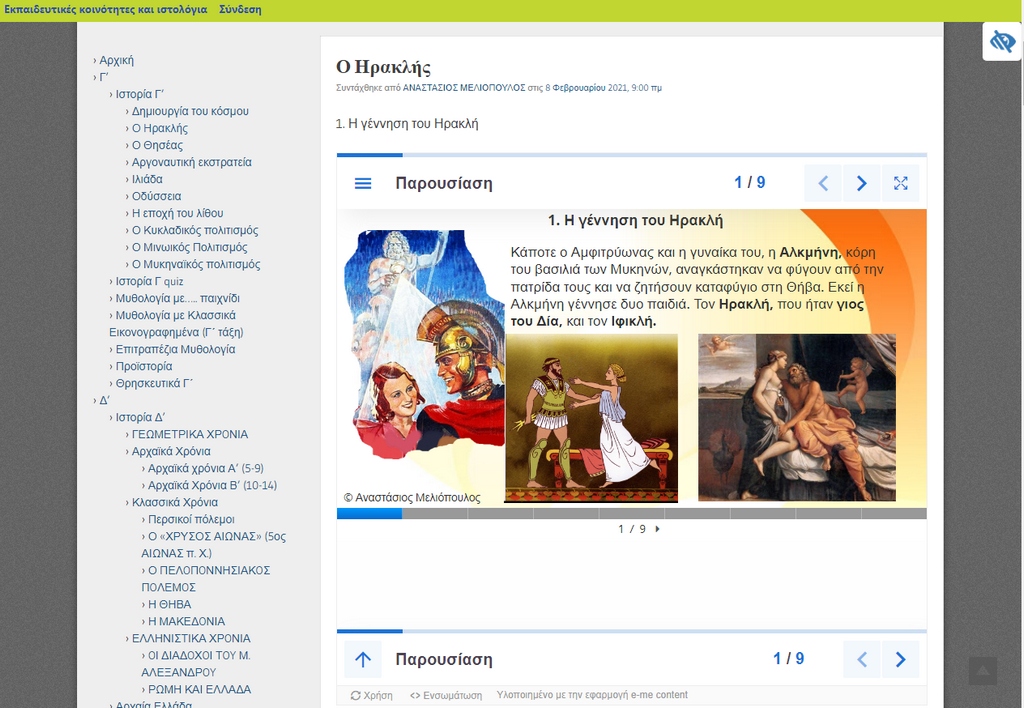Open Η ΘΗΒΑ page

pyautogui.click(x=170, y=603)
